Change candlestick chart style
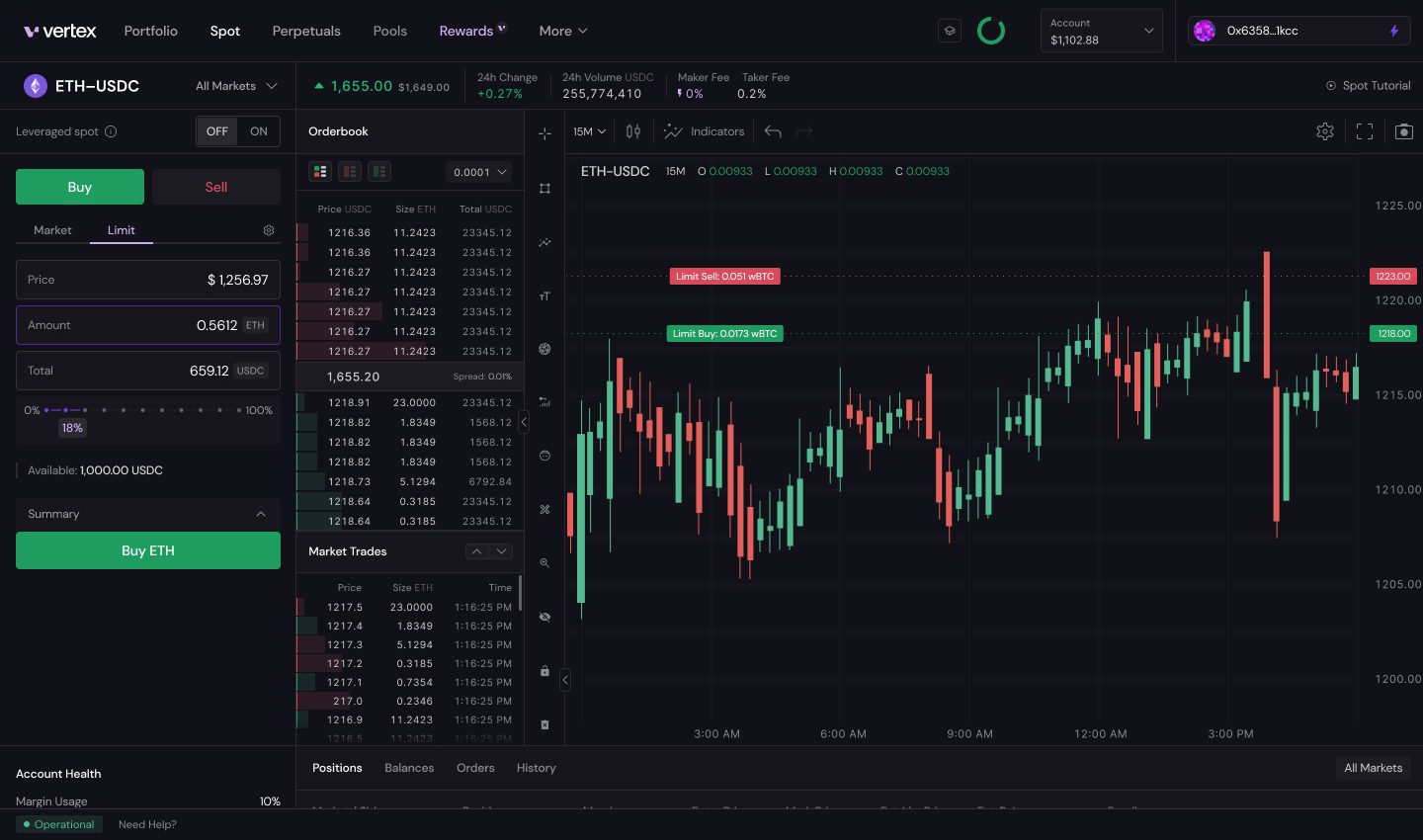 tap(633, 131)
